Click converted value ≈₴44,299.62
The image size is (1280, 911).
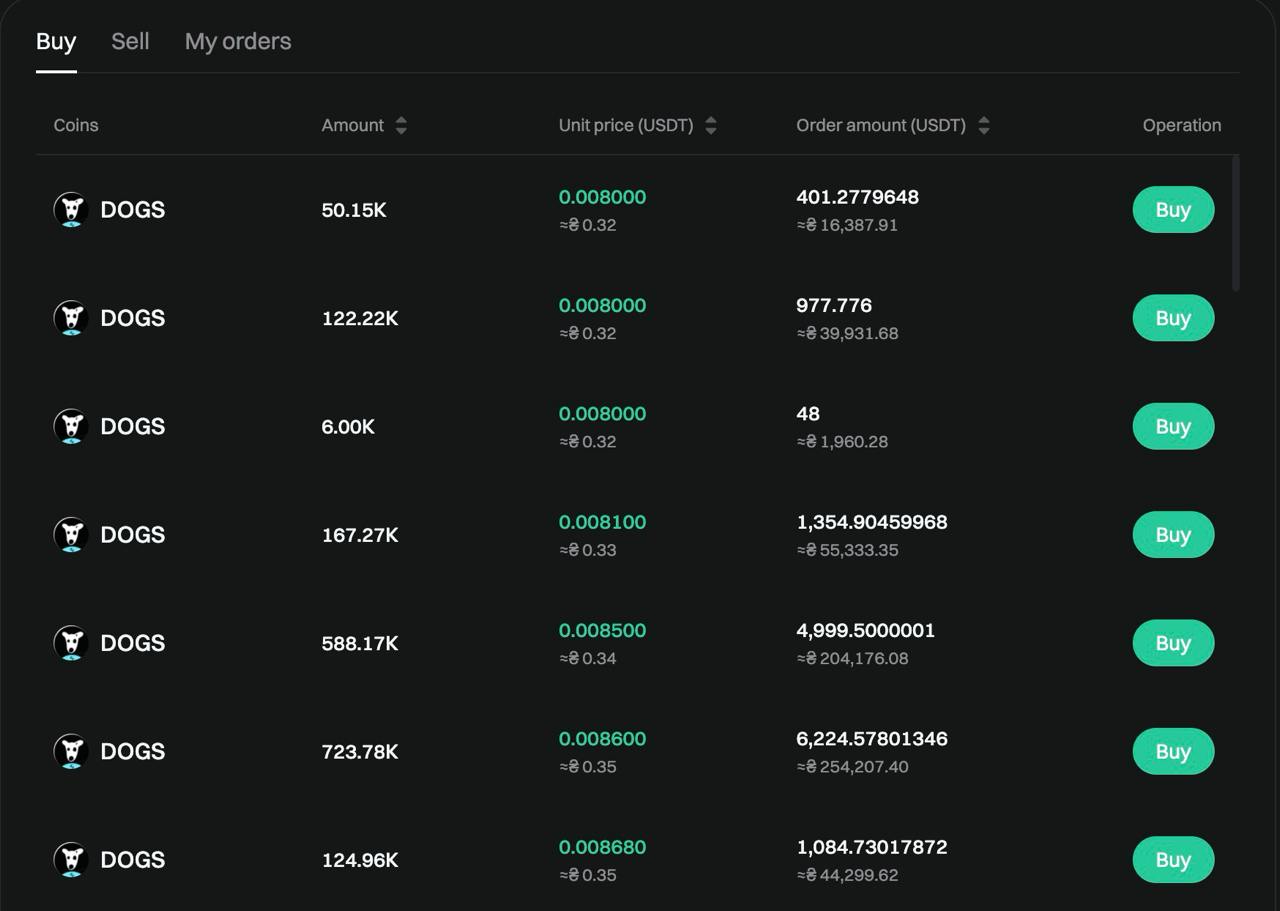pyautogui.click(x=847, y=875)
